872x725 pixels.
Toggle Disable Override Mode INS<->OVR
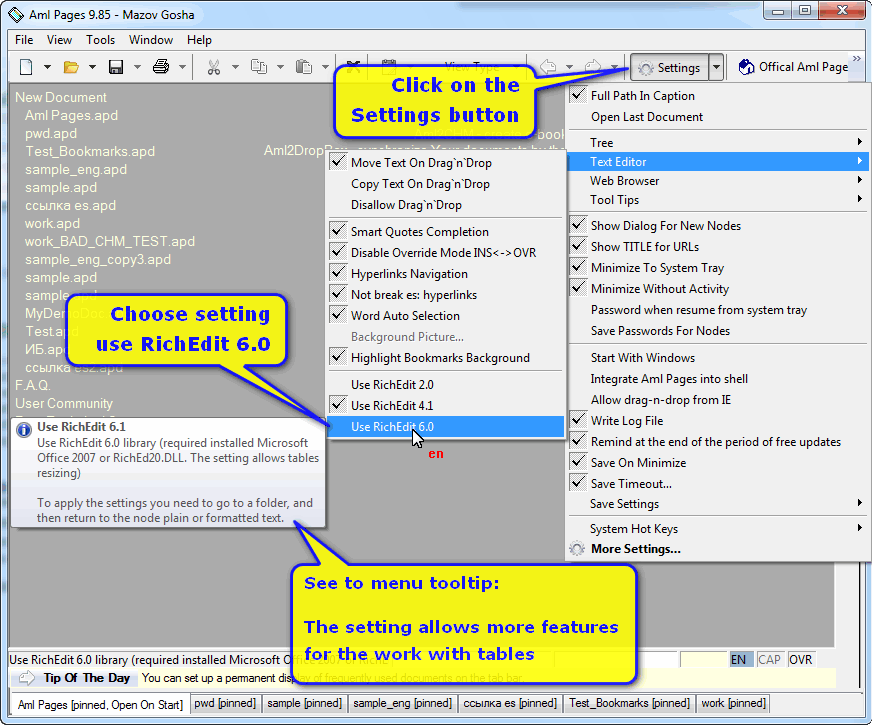446,253
